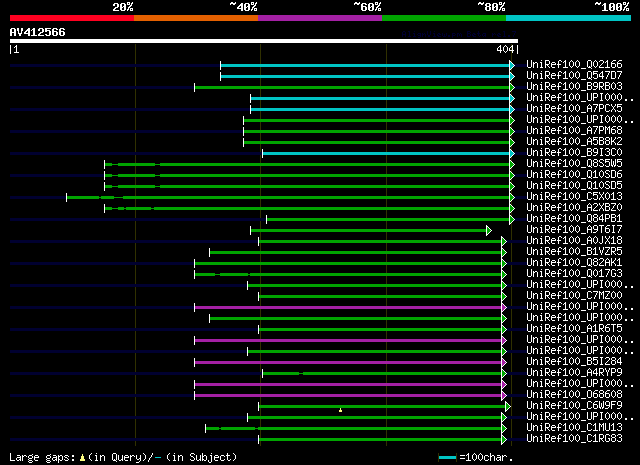Click the shorter green bar for A9T6I7
The image size is (640, 465).
coord(369,231)
